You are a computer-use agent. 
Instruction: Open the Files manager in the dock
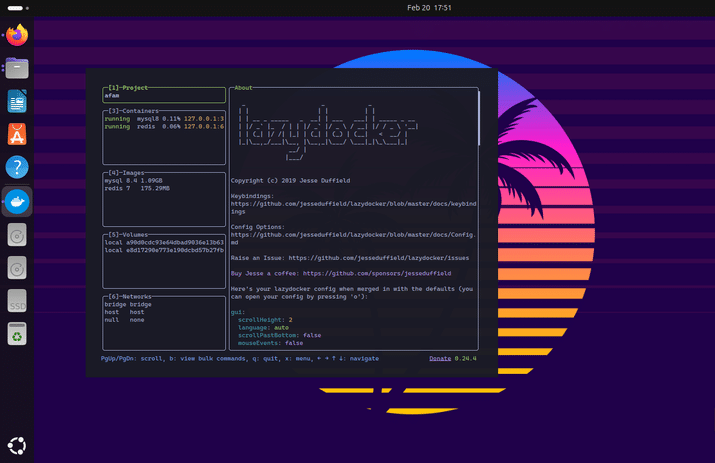coord(17,68)
